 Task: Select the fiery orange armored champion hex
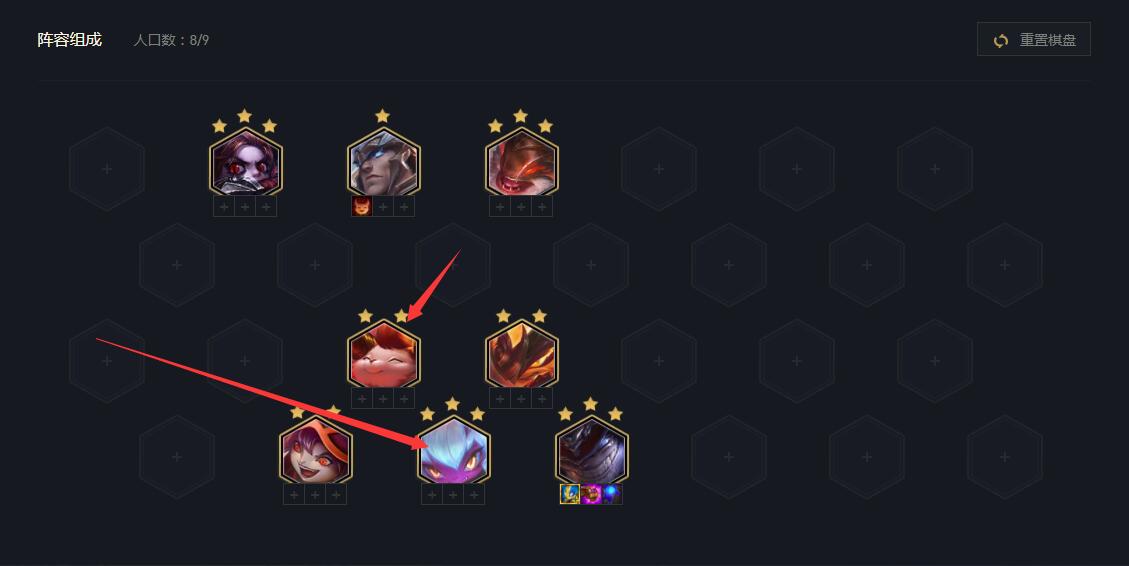(522, 354)
